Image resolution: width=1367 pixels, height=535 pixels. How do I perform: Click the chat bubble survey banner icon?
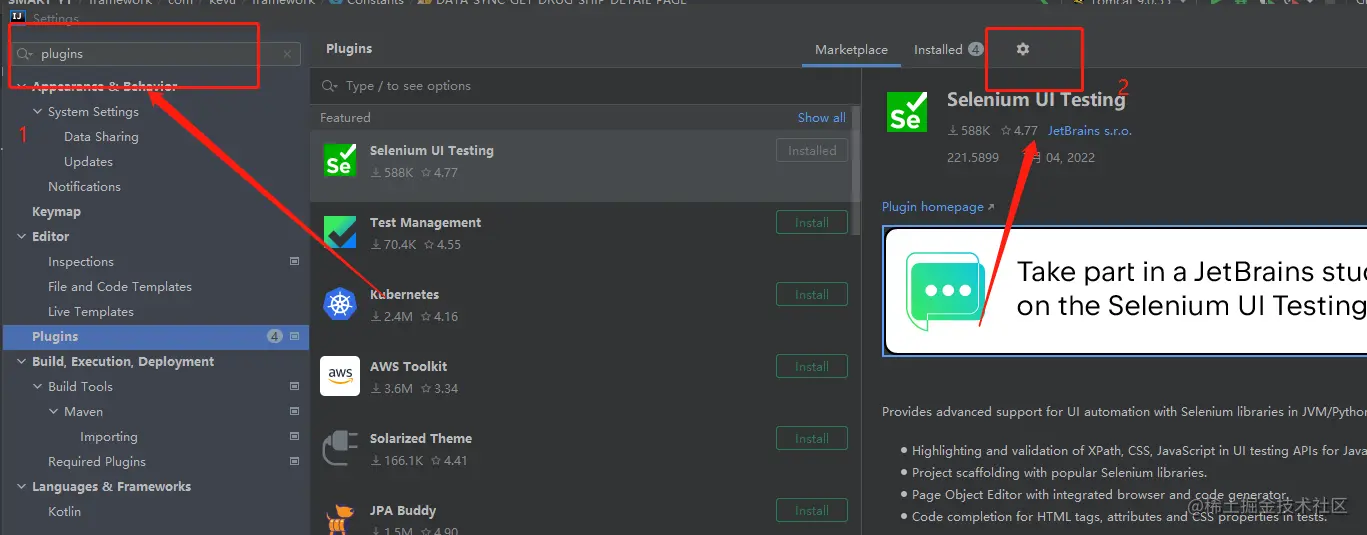pos(945,291)
